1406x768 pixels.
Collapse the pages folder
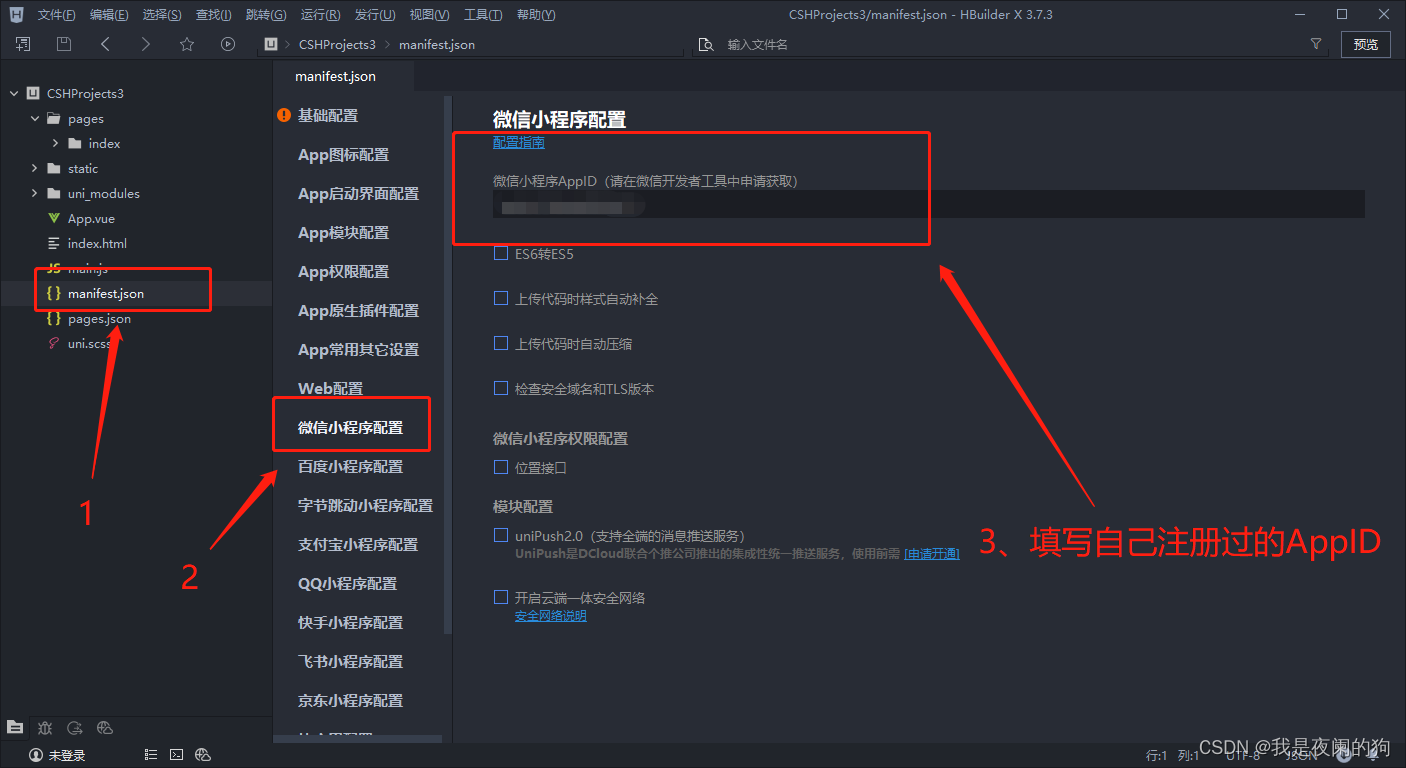coord(35,118)
